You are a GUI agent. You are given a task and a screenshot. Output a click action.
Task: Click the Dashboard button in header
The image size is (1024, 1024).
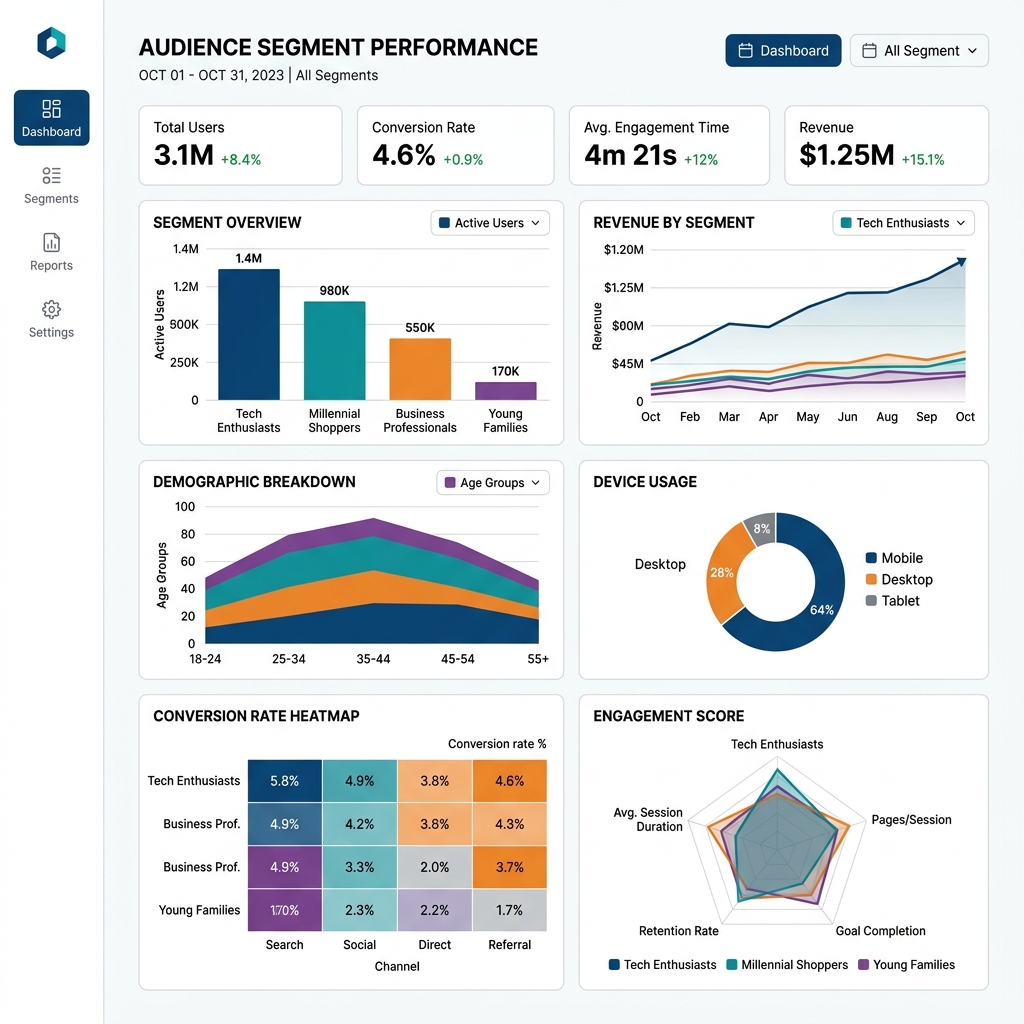(x=783, y=50)
